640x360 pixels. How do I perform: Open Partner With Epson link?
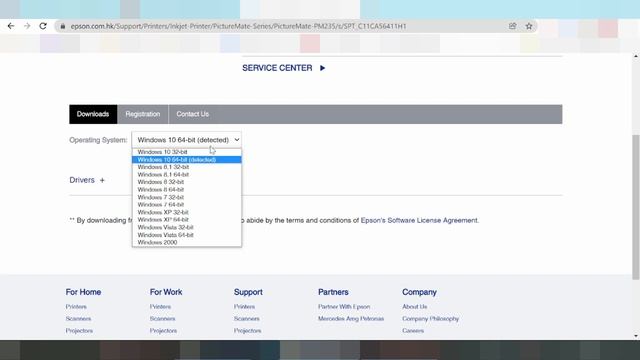(x=344, y=307)
